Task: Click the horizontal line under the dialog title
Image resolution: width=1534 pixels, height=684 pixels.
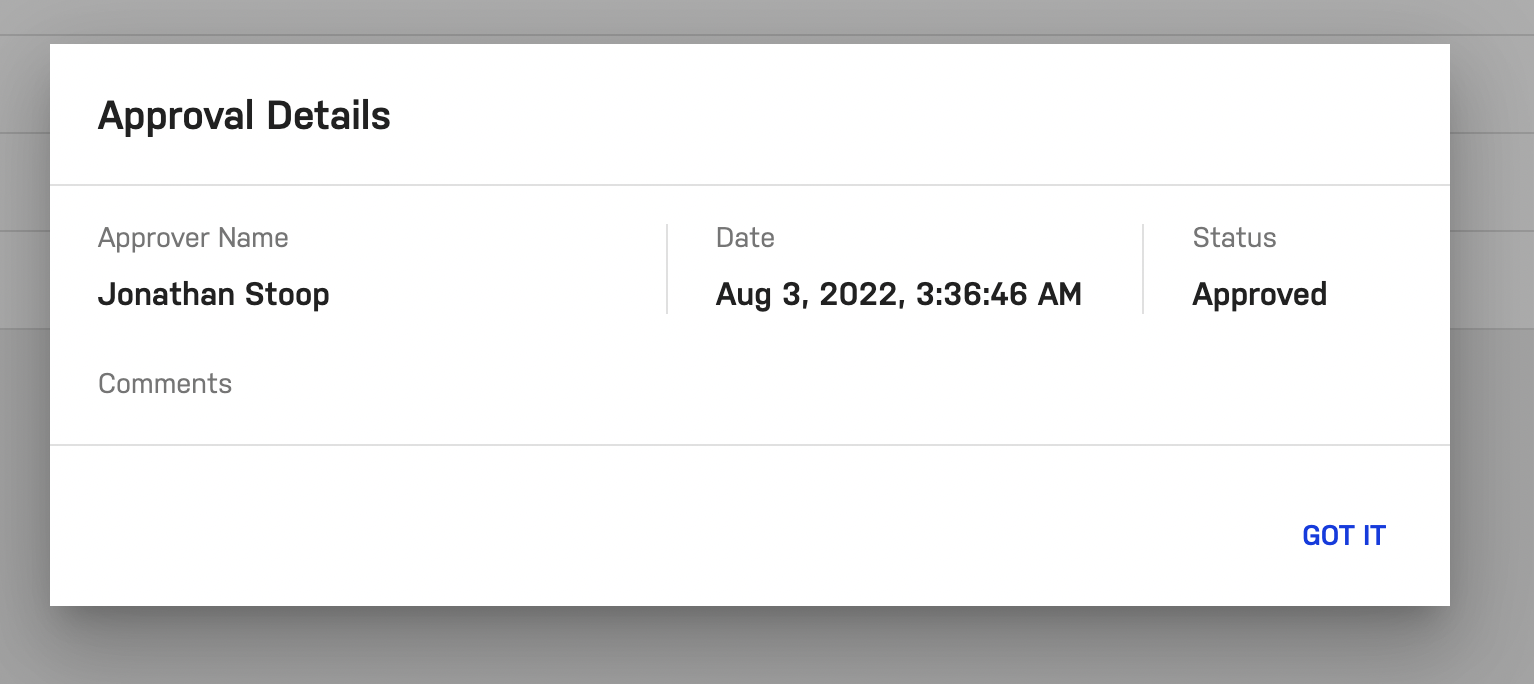Action: pos(750,185)
